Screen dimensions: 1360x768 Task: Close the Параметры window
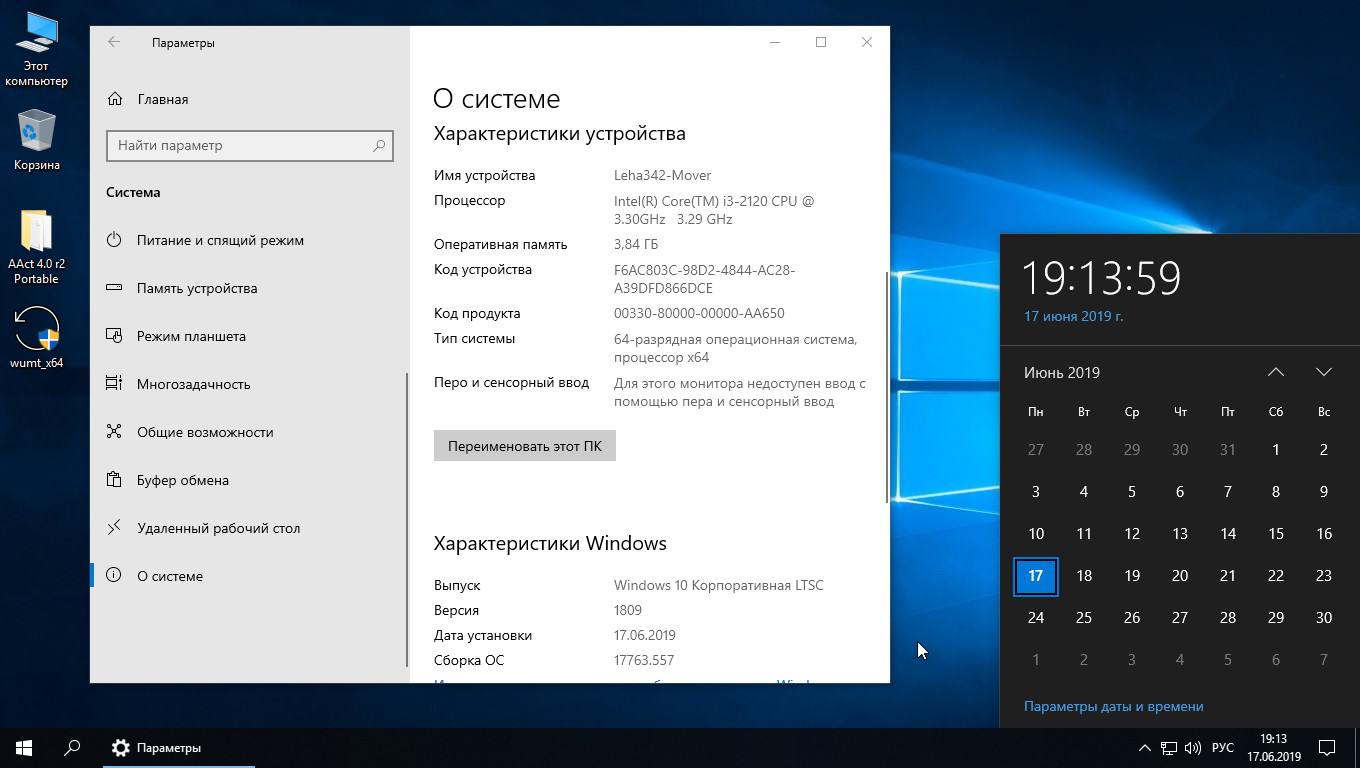867,42
